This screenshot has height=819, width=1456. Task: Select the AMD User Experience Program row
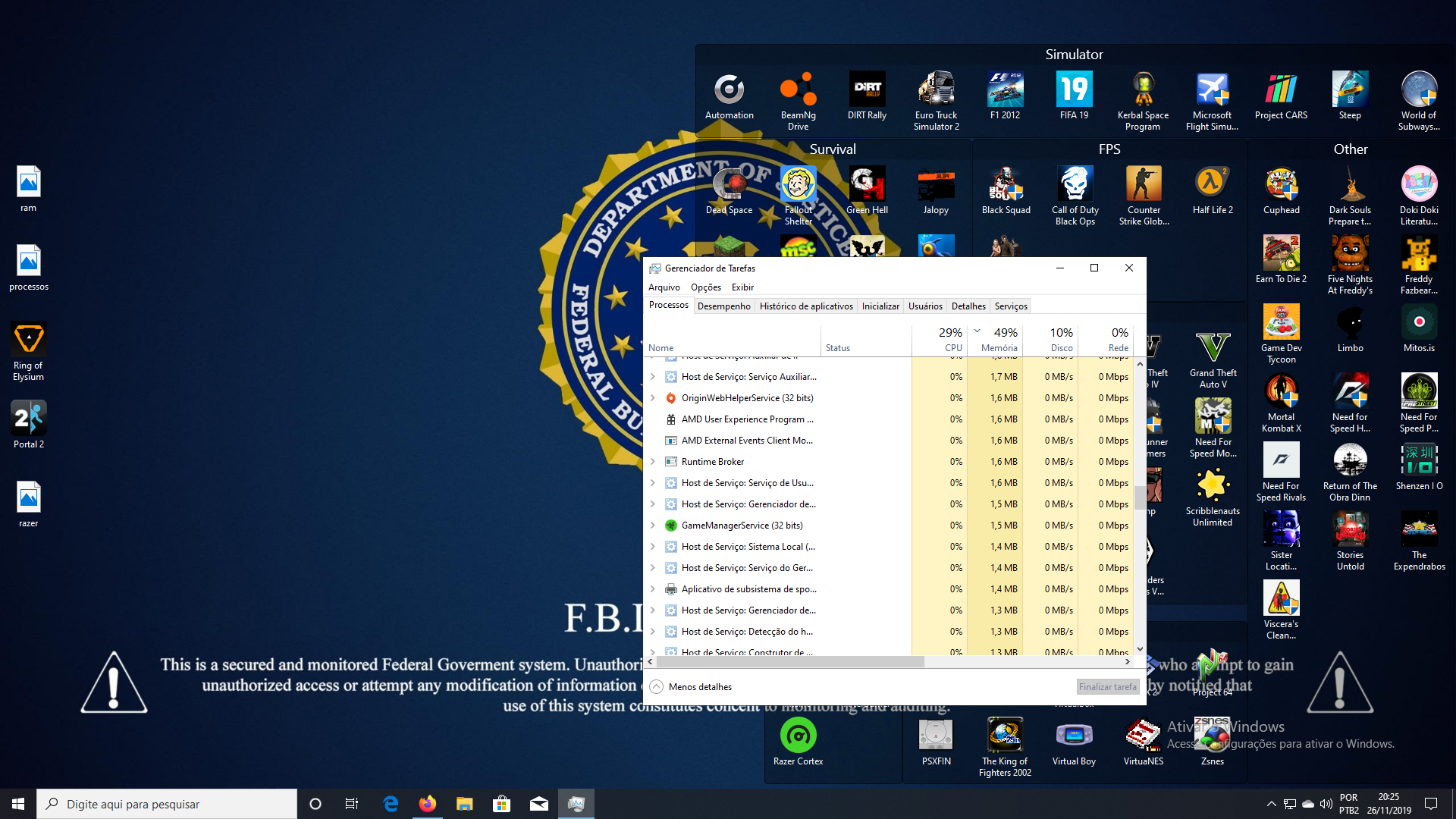point(889,419)
